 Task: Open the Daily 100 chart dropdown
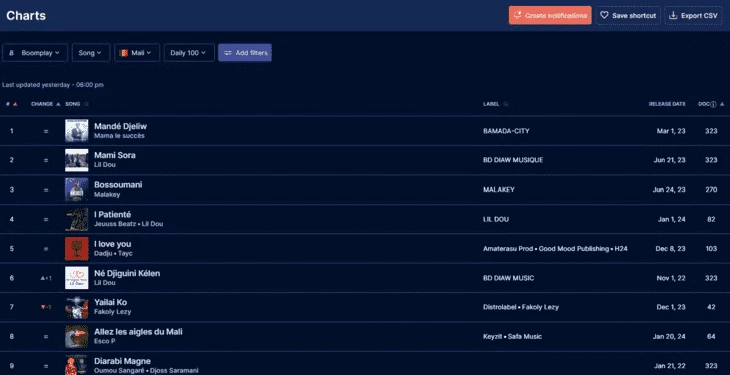click(x=189, y=53)
